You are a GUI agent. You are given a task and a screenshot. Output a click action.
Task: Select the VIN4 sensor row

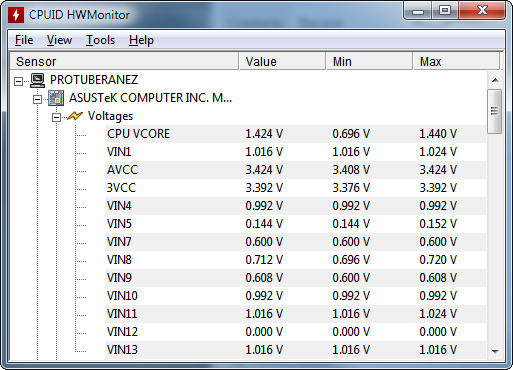295,206
